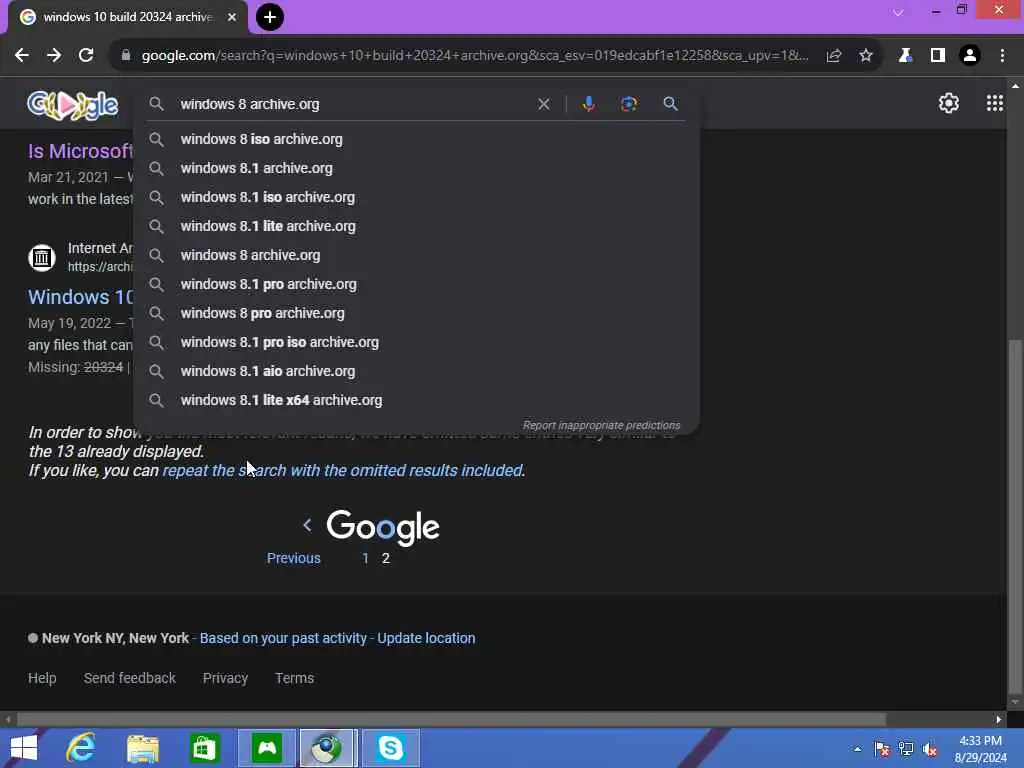This screenshot has height=768, width=1024.
Task: Click the share page icon in address bar
Action: 833,56
